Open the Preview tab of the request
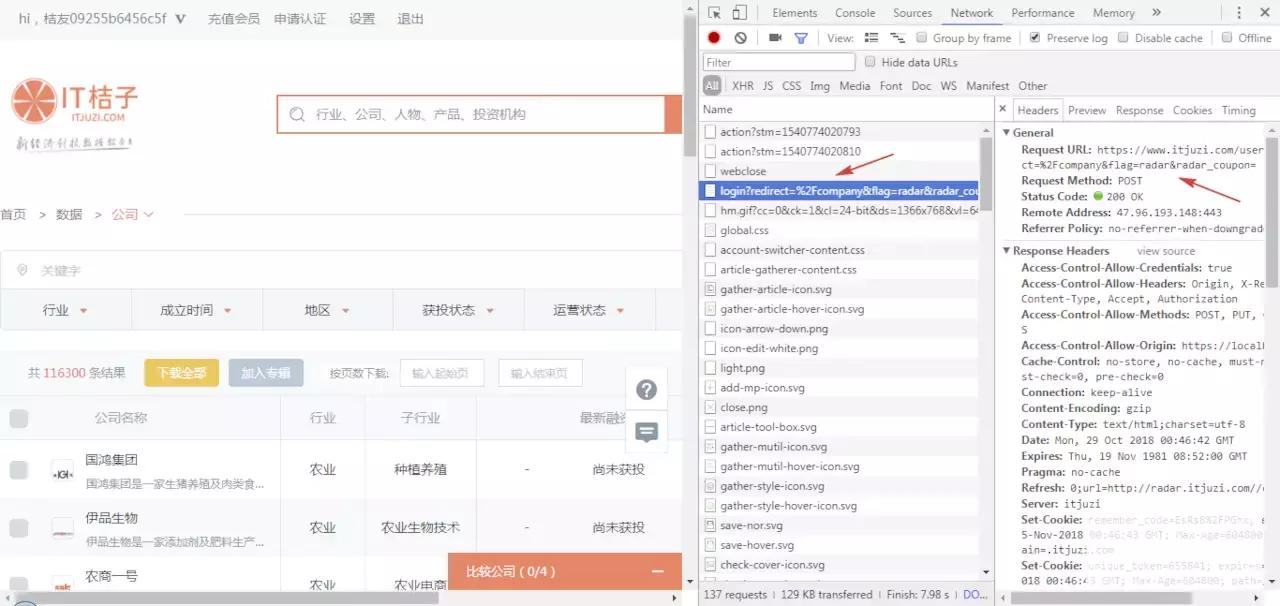1280x606 pixels. (x=1086, y=110)
